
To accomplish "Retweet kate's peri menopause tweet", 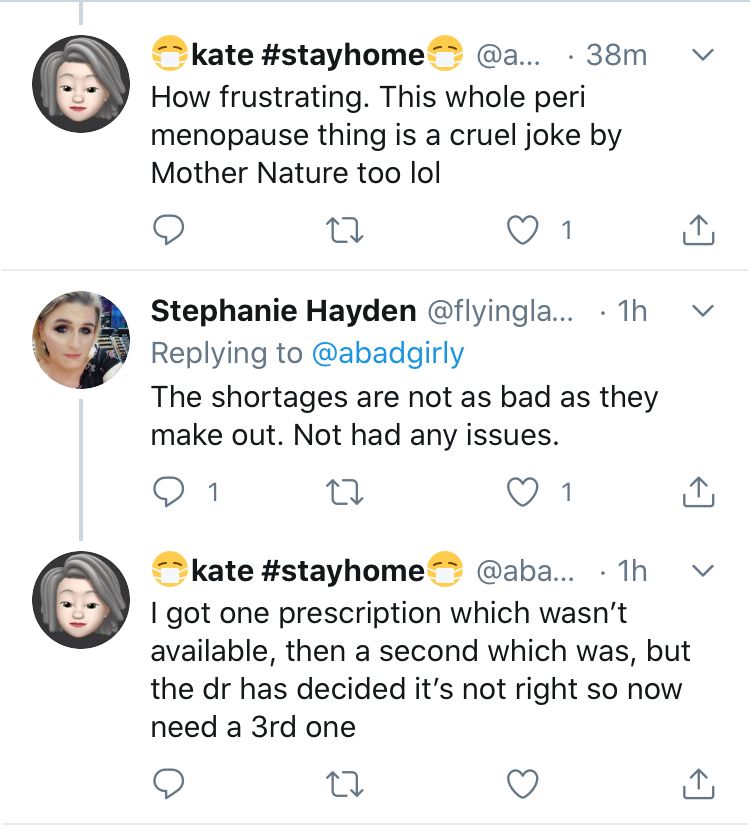I will point(345,230).
